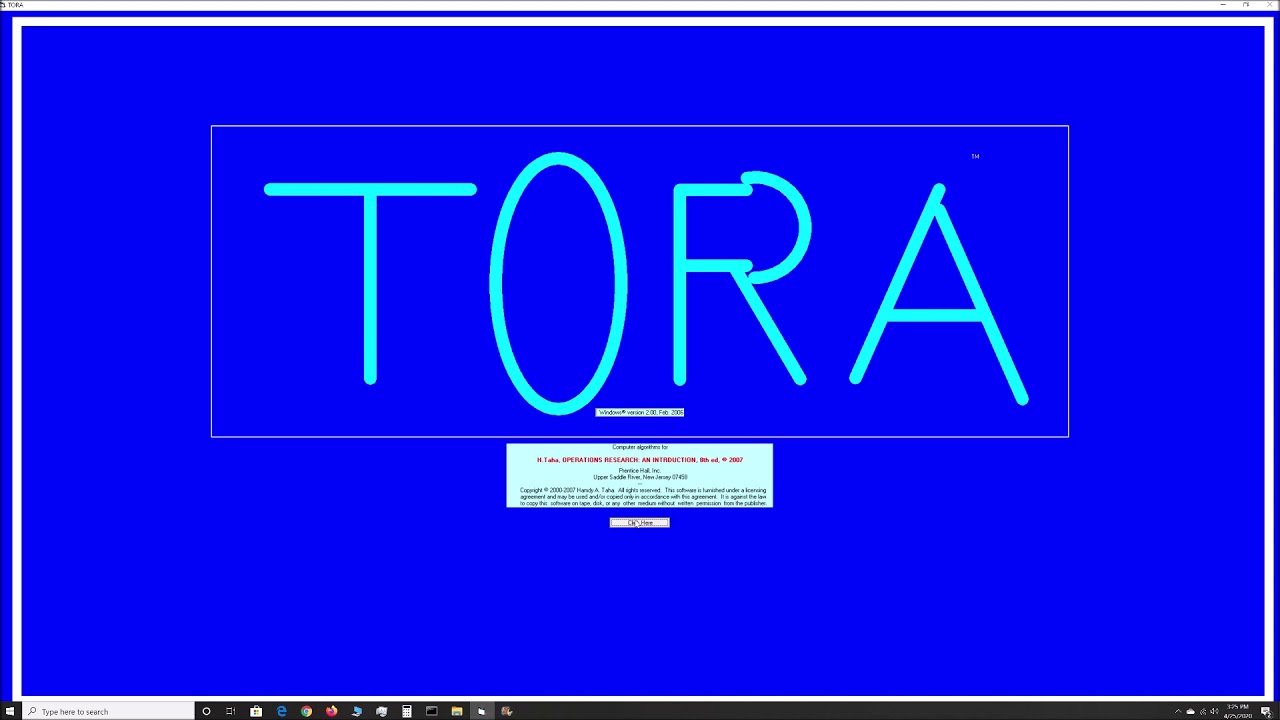Image resolution: width=1280 pixels, height=720 pixels.
Task: Open OneDrive cloud tray icon
Action: 1190,711
